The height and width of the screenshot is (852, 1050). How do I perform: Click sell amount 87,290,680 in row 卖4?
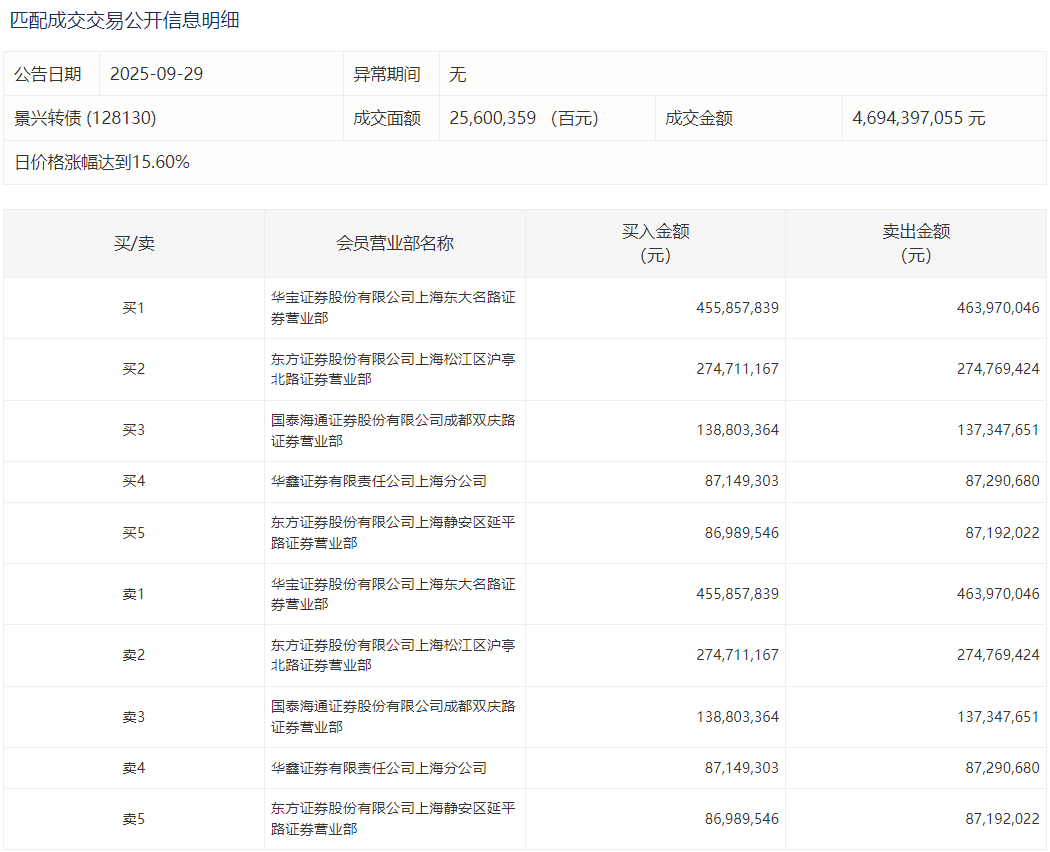(1002, 768)
